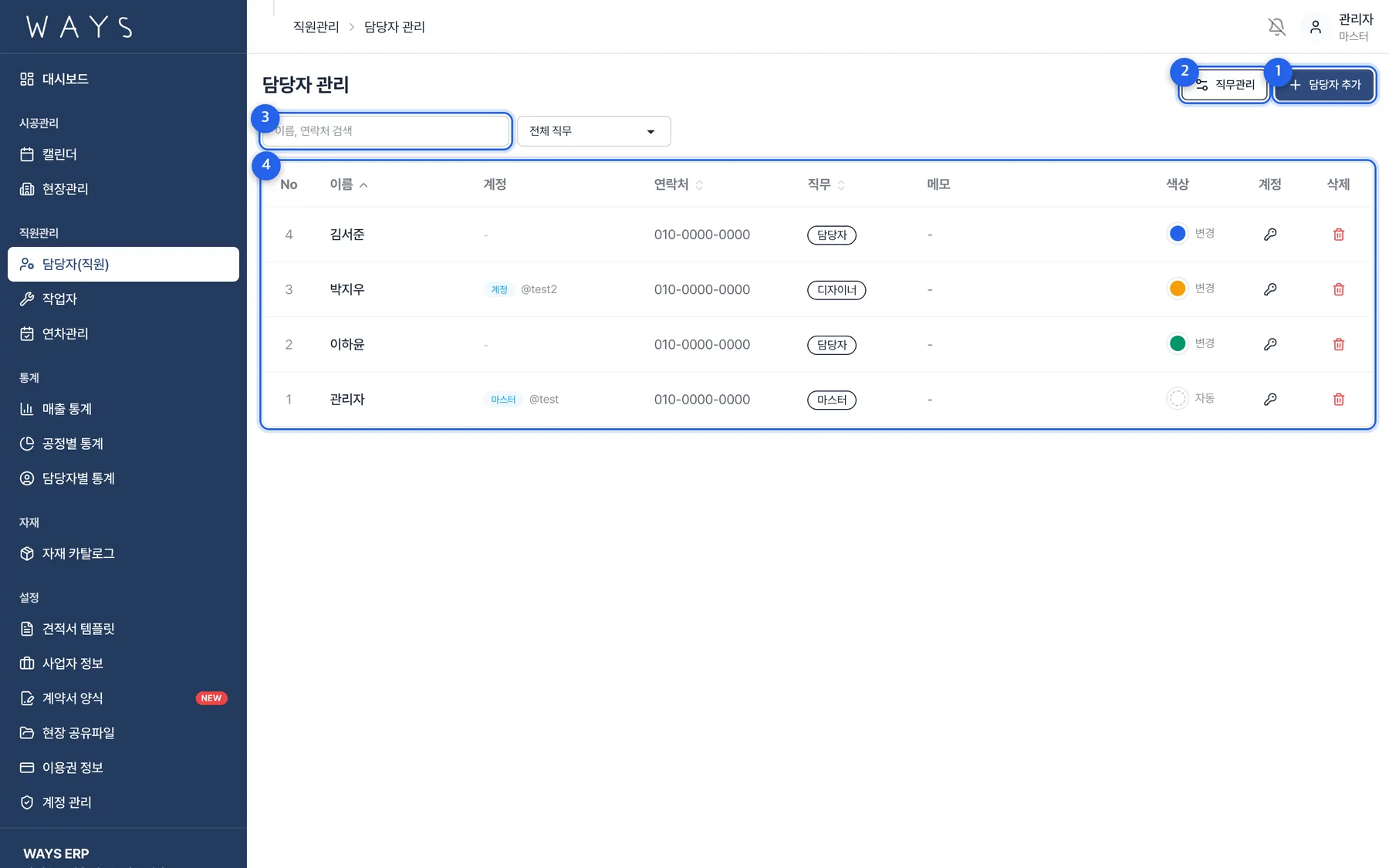The width and height of the screenshot is (1389, 868).
Task: Delete 박지우 using trash icon
Action: [1339, 289]
